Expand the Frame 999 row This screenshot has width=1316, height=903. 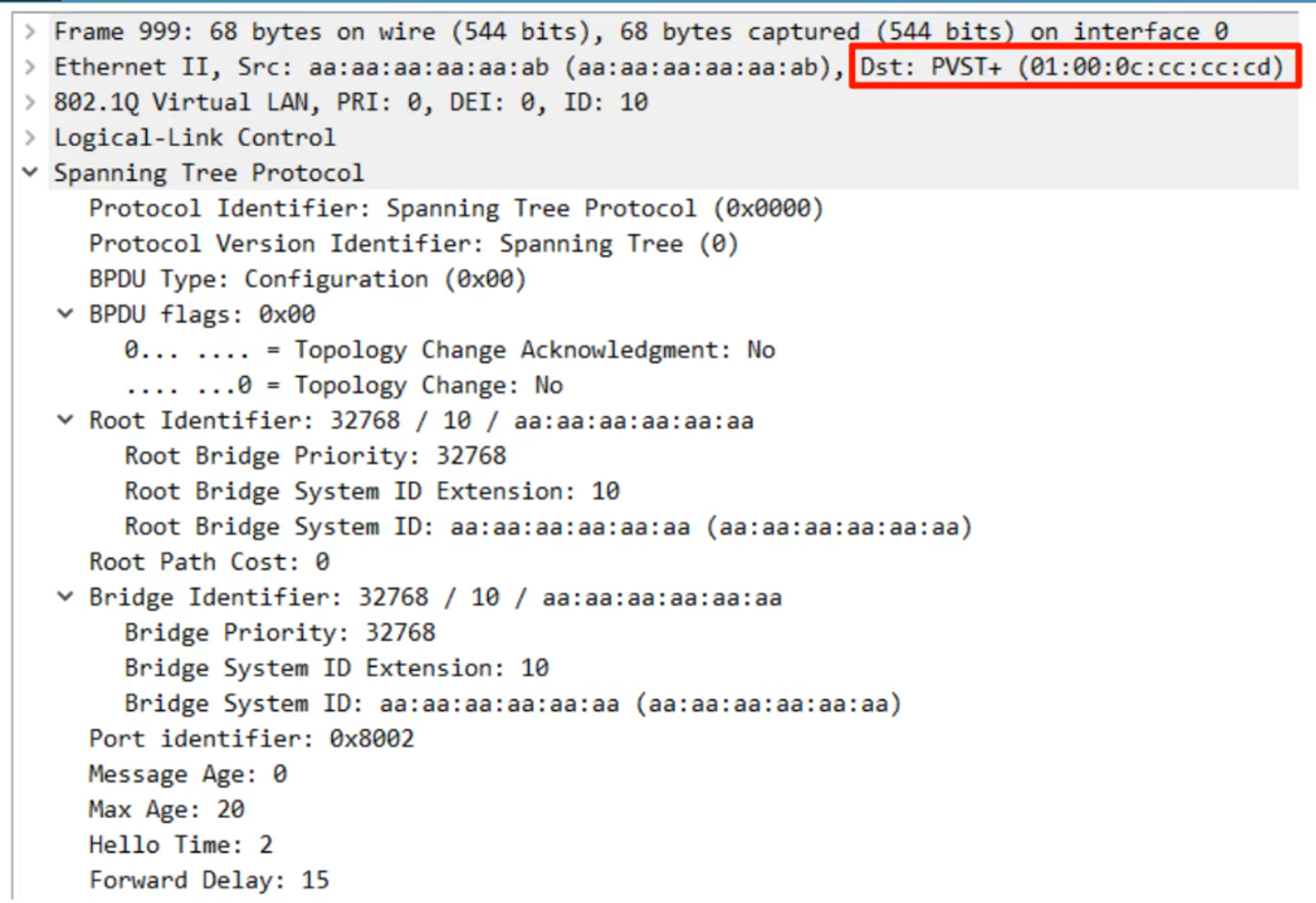click(30, 32)
